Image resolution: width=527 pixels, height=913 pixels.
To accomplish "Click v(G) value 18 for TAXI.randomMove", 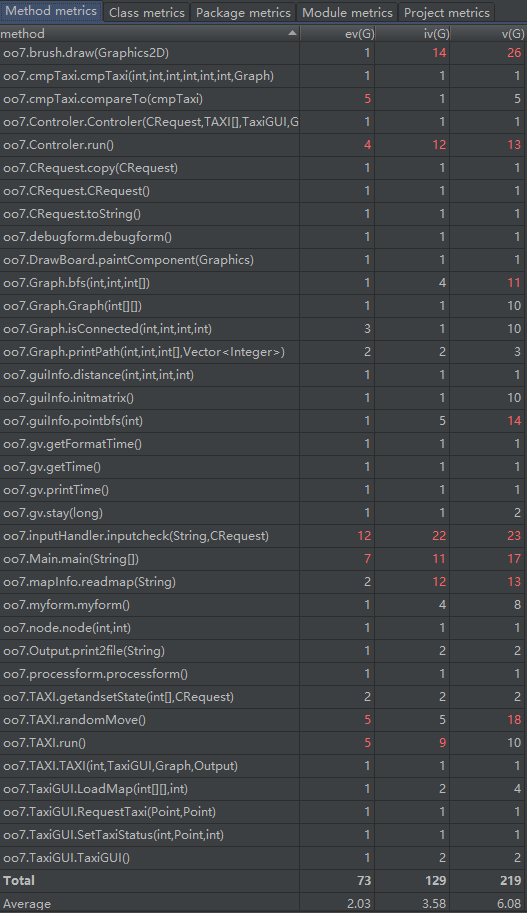I will [x=514, y=720].
